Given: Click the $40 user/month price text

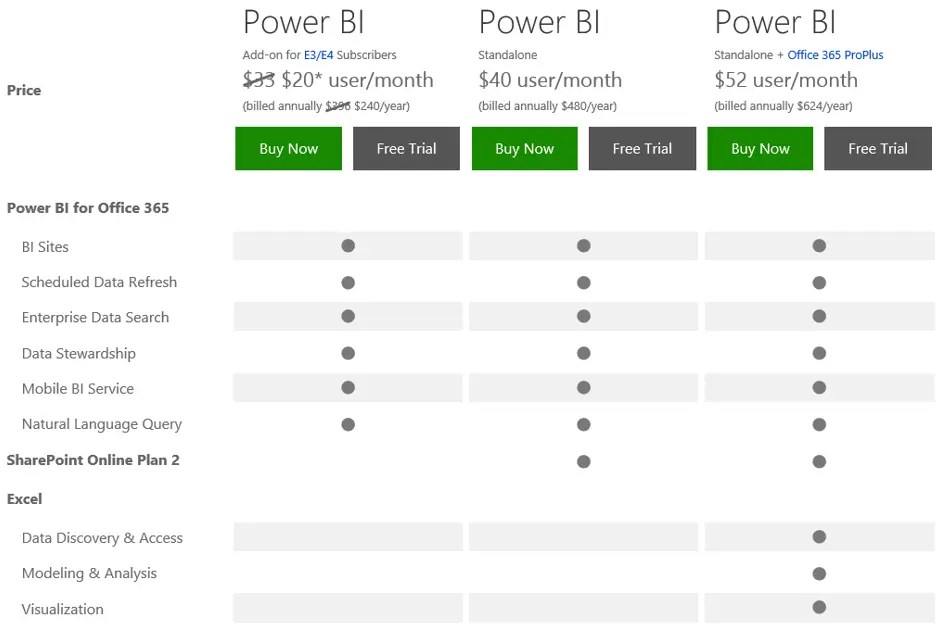Looking at the screenshot, I should [x=550, y=80].
